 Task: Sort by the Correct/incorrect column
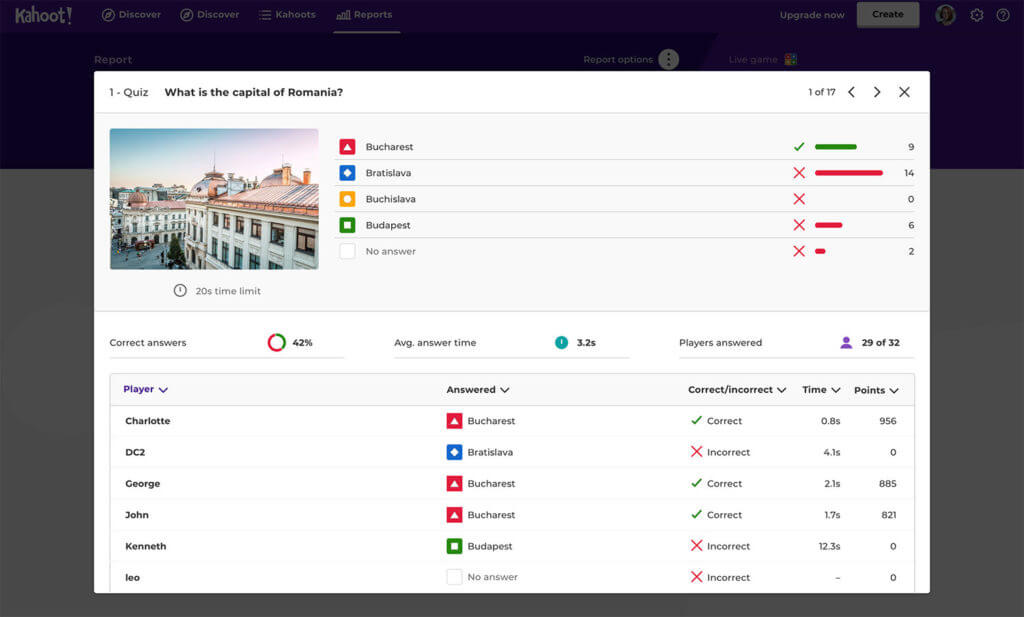(736, 390)
